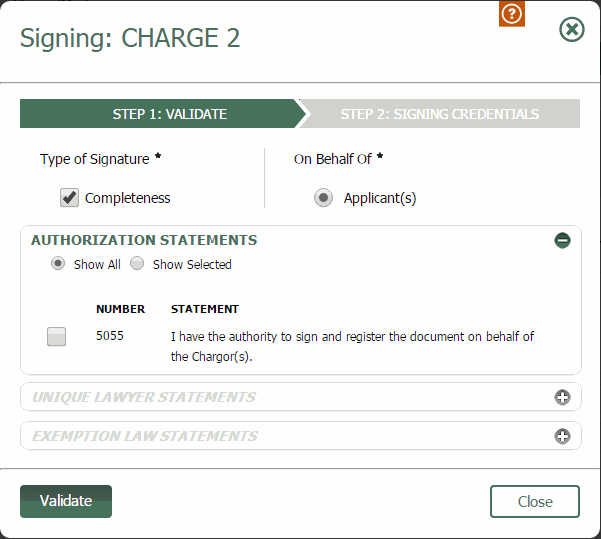Toggle the Completeness checkbox

tap(69, 198)
